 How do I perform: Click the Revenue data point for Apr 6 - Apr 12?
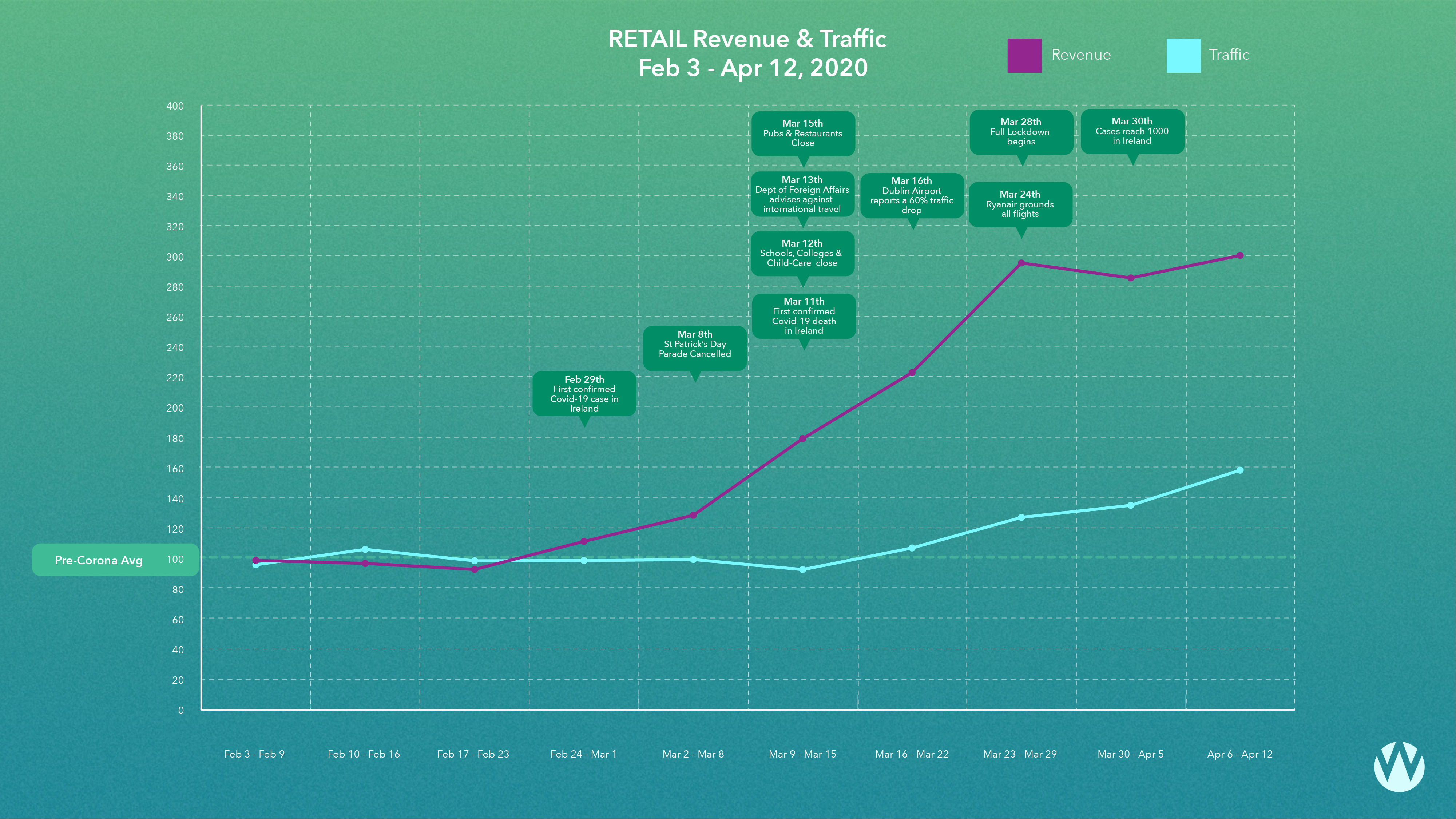point(1240,255)
